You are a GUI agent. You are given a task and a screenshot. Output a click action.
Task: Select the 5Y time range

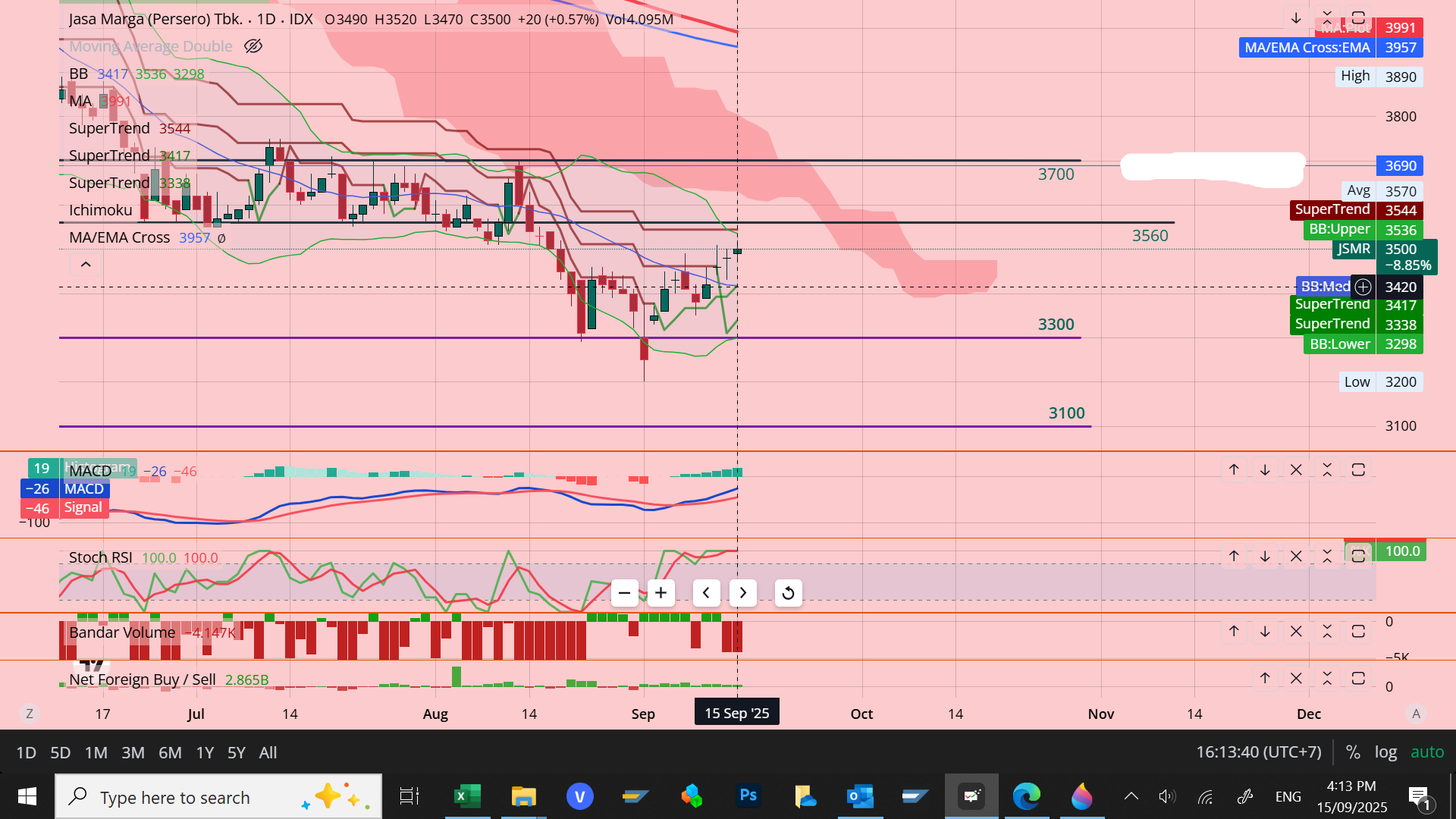tap(237, 752)
